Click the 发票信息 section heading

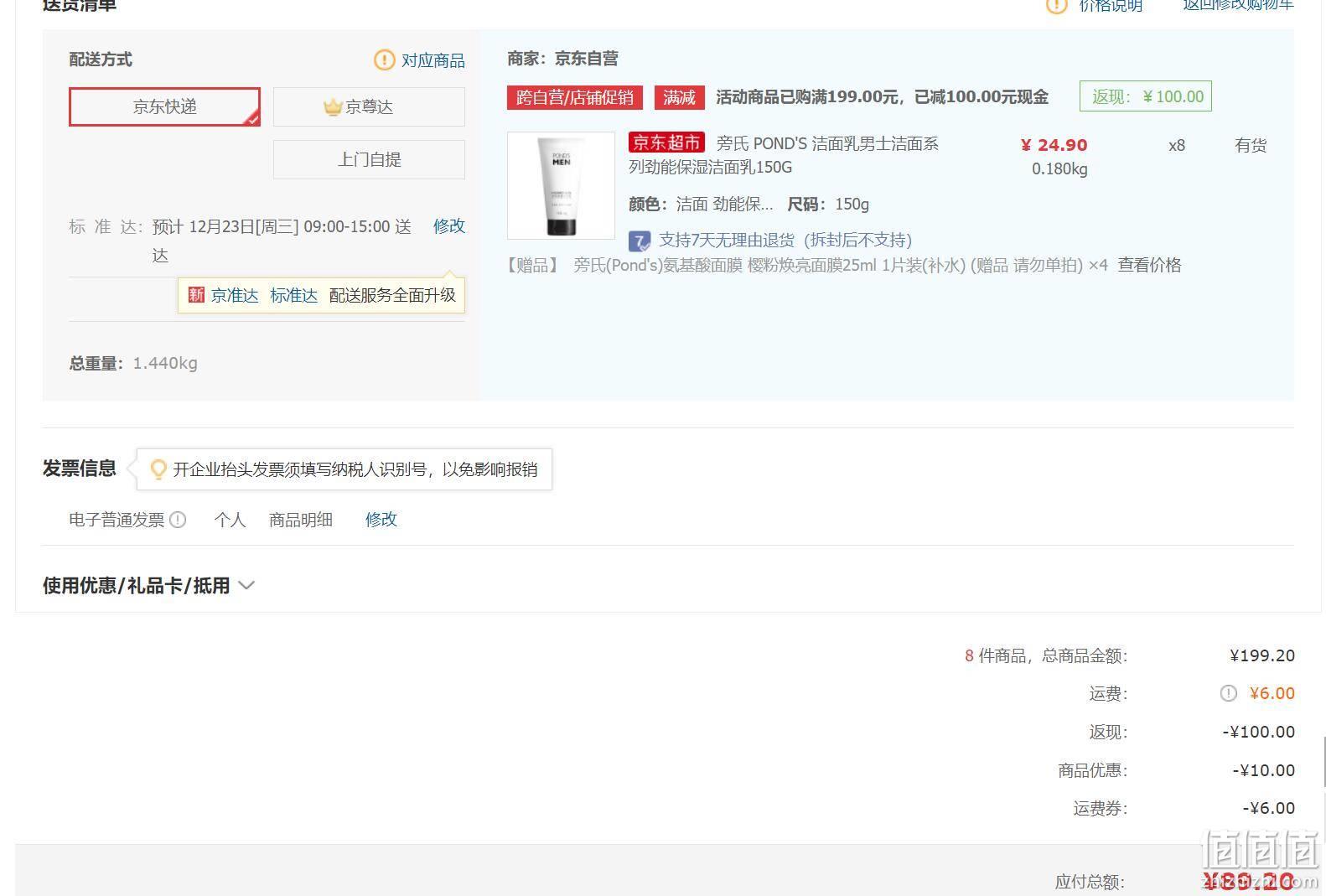pos(80,469)
